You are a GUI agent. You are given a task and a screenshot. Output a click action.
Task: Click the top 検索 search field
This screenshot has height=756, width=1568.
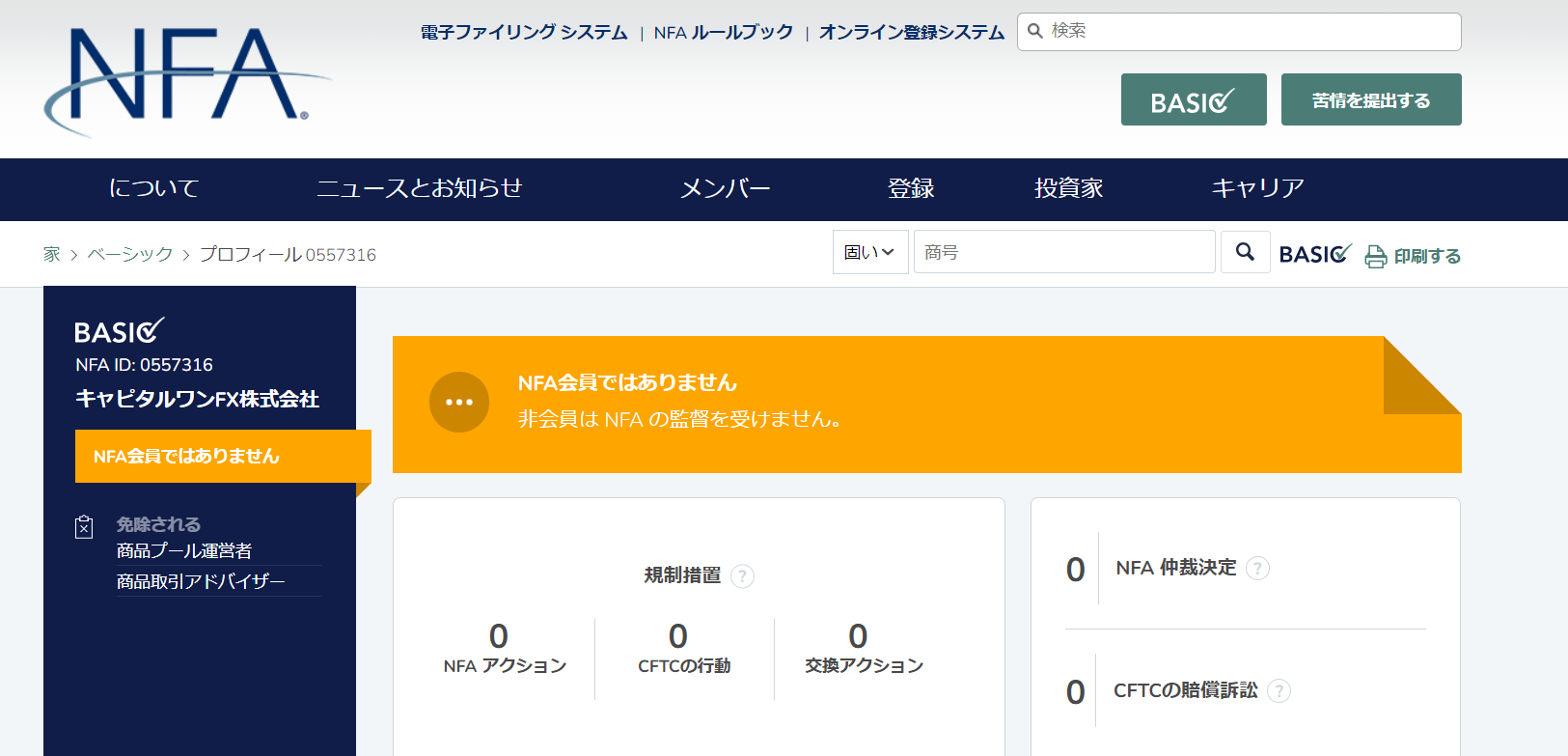pyautogui.click(x=1239, y=32)
